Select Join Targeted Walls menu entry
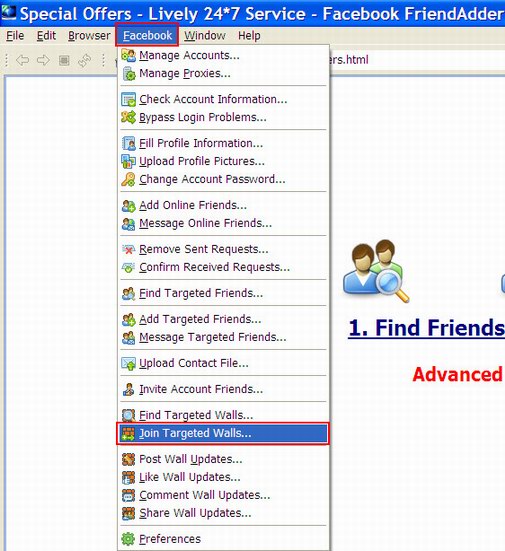The height and width of the screenshot is (551, 505). click(x=223, y=433)
